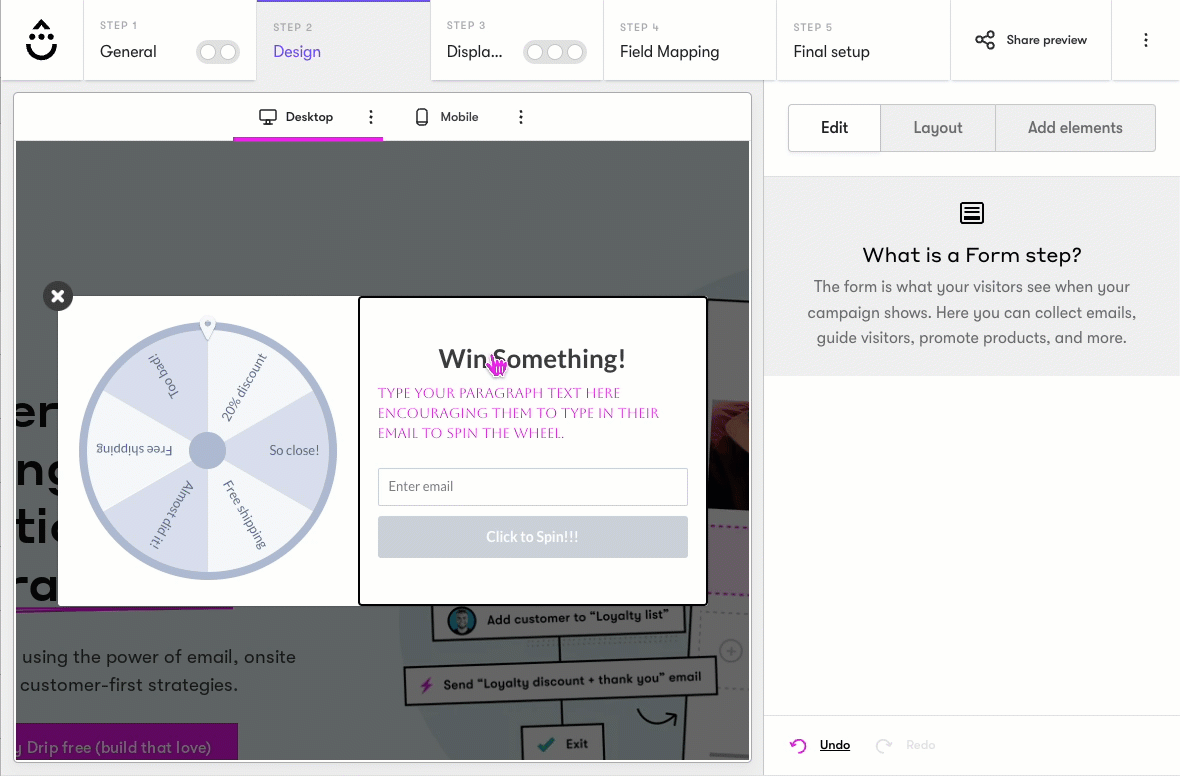Image resolution: width=1180 pixels, height=776 pixels.
Task: Click the plus circle icon in background page
Action: click(x=731, y=651)
